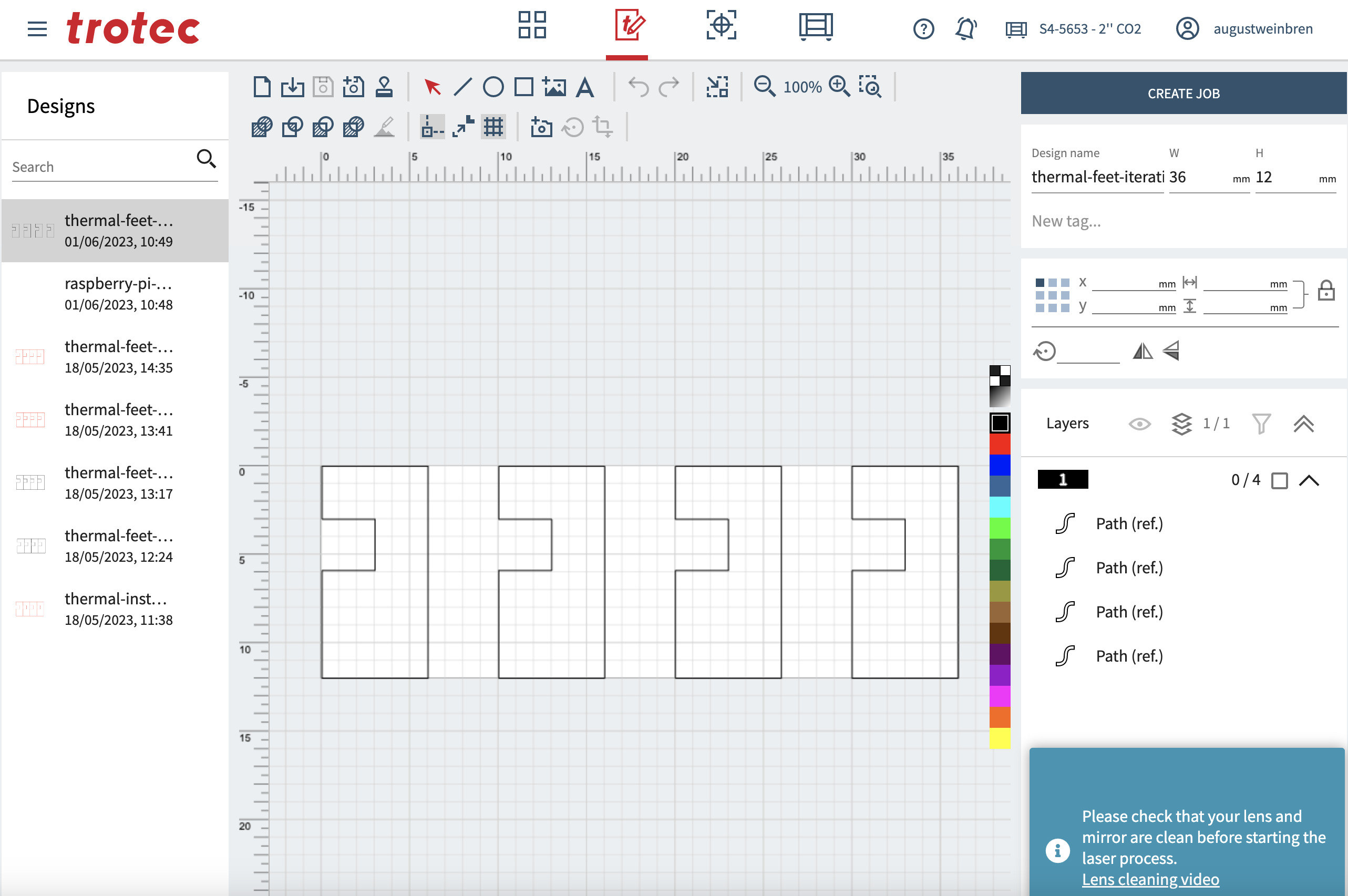The width and height of the screenshot is (1348, 896).
Task: Click the CREATE JOB button
Action: point(1184,93)
